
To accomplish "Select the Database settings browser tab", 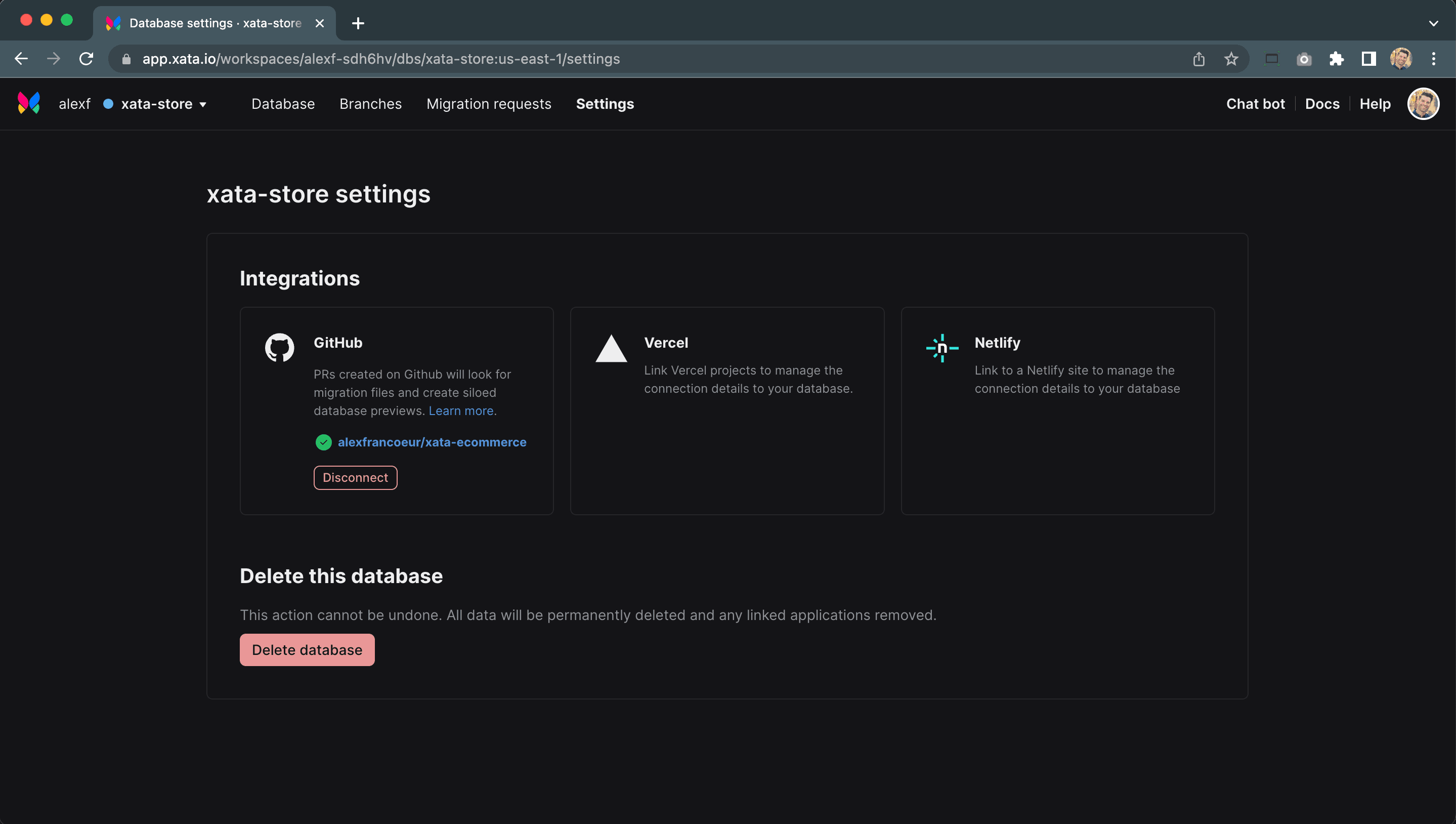I will tap(215, 23).
